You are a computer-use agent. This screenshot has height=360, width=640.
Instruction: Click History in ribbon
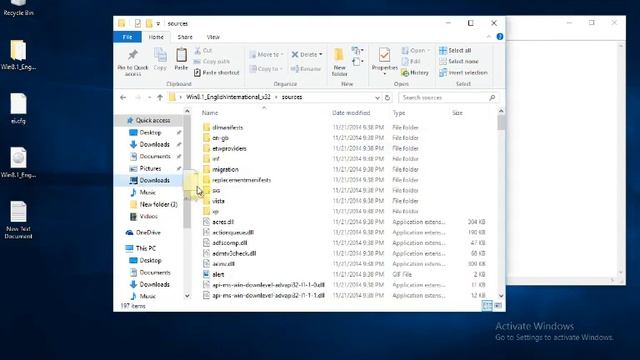click(x=415, y=73)
